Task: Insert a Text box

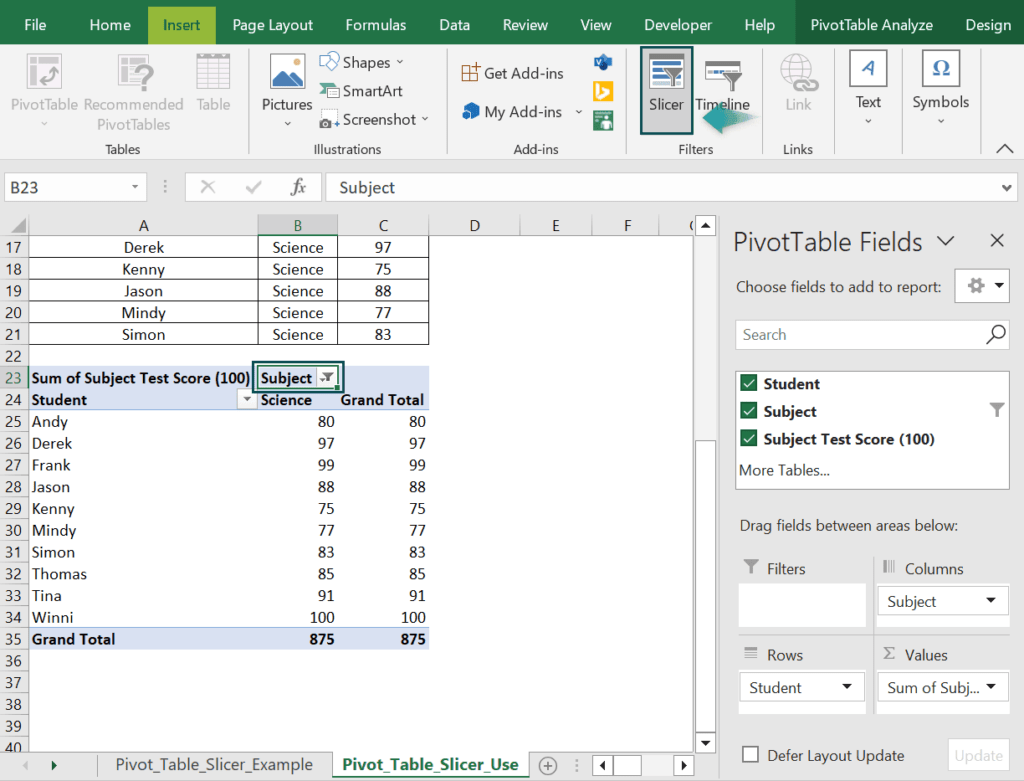Action: [867, 90]
